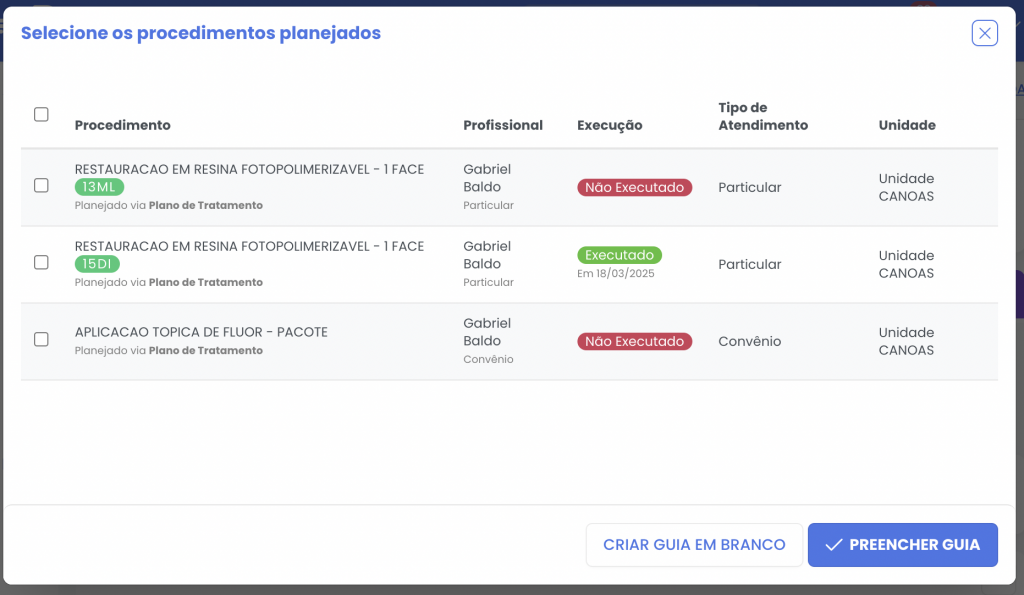1024x595 pixels.
Task: Click the execution date Em 18/03/2025
Action: (x=616, y=273)
